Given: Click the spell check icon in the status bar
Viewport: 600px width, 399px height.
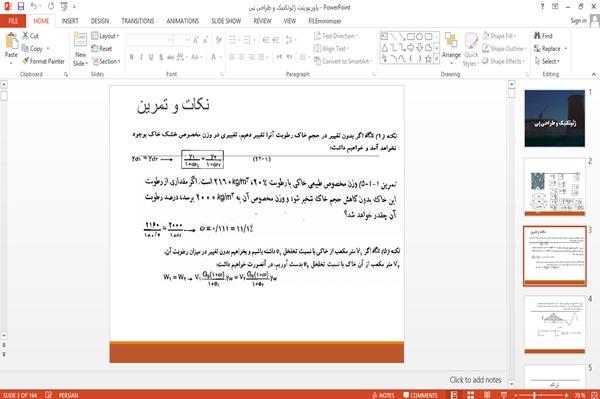Looking at the screenshot, I should tap(49, 395).
